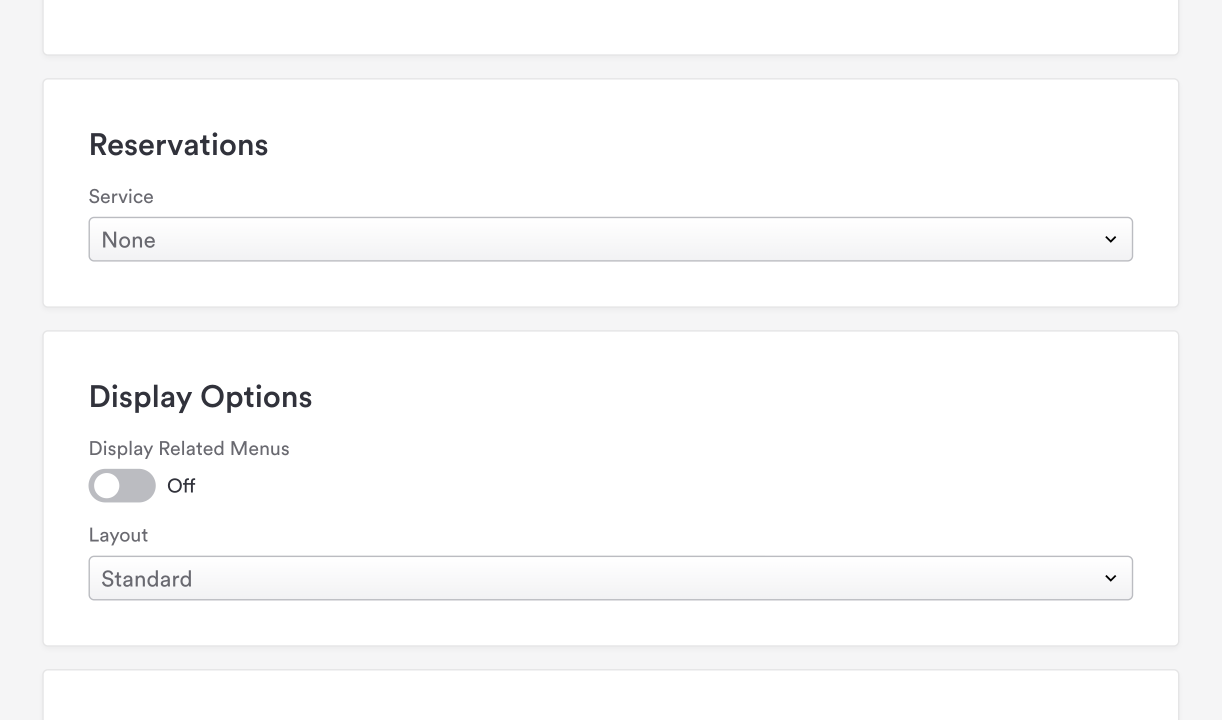Click the white knob of the toggle switch
1222x720 pixels.
pyautogui.click(x=107, y=486)
